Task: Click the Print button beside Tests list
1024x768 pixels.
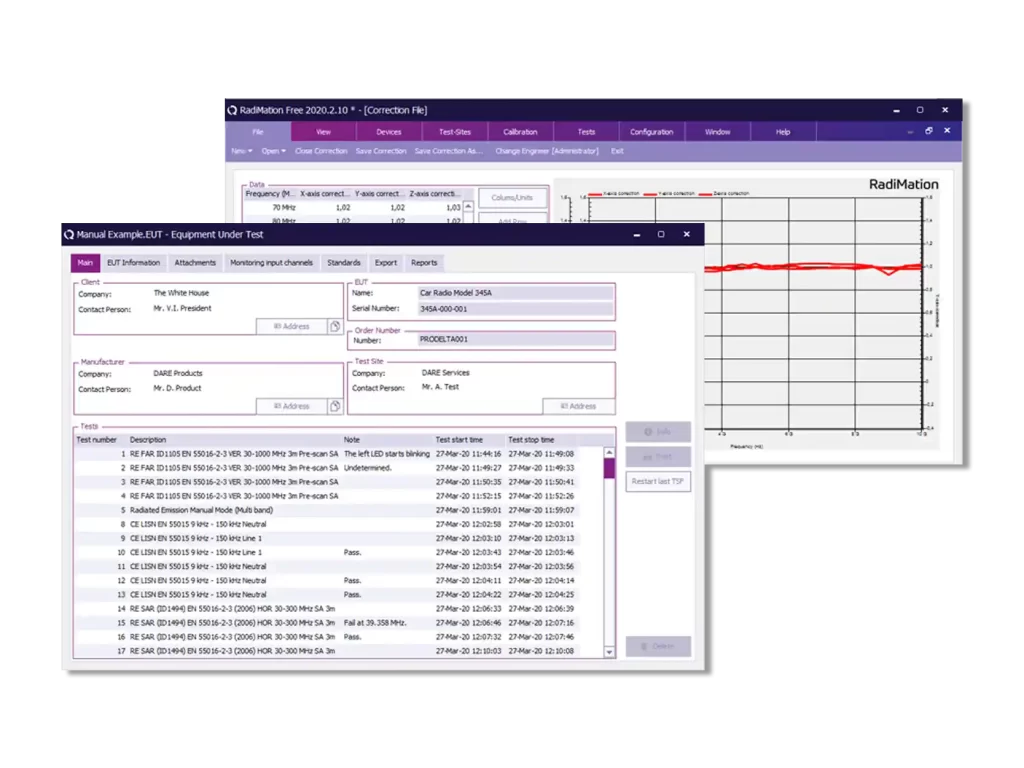Action: pos(658,456)
